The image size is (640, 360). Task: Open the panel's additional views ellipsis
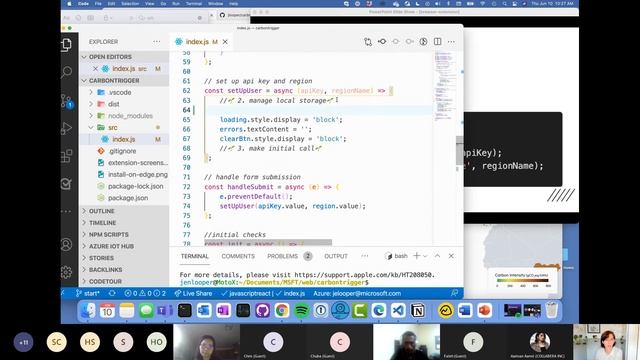(x=364, y=256)
